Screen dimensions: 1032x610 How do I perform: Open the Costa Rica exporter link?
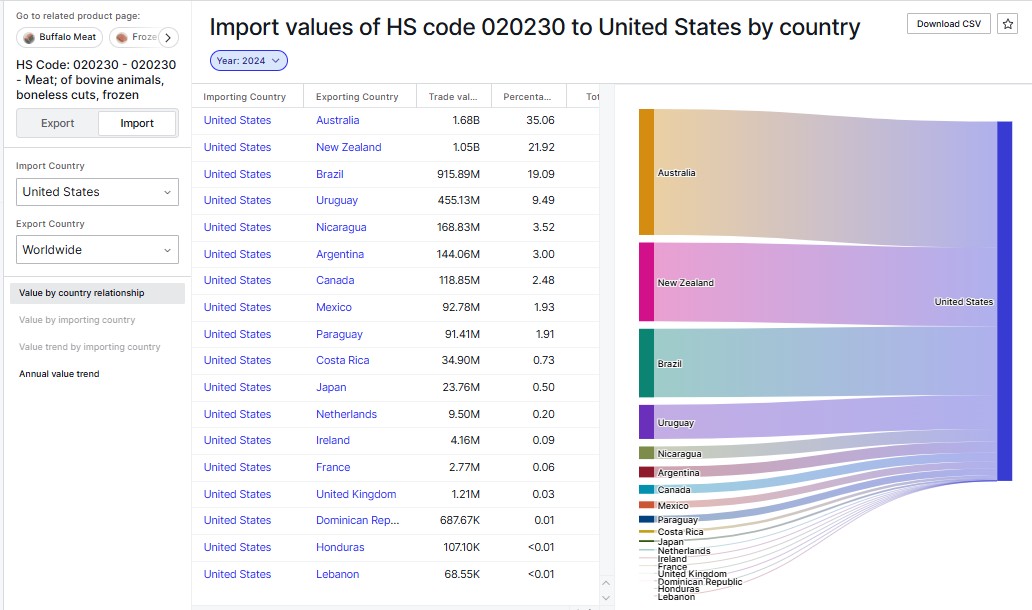342,361
